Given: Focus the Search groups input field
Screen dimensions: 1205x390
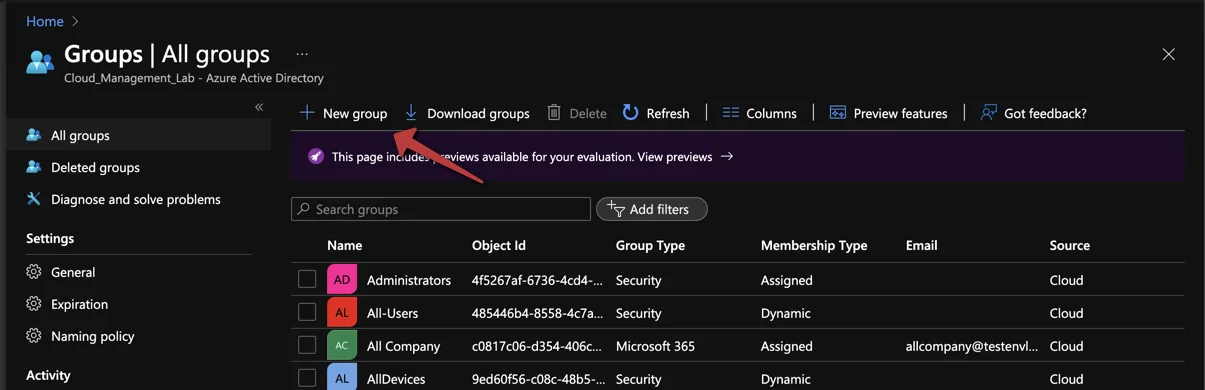Looking at the screenshot, I should pyautogui.click(x=441, y=209).
